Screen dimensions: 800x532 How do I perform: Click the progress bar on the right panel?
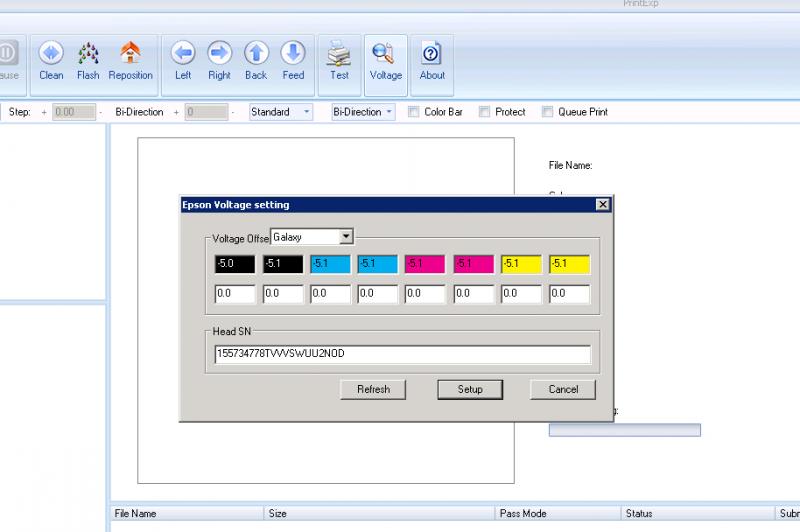coord(624,430)
